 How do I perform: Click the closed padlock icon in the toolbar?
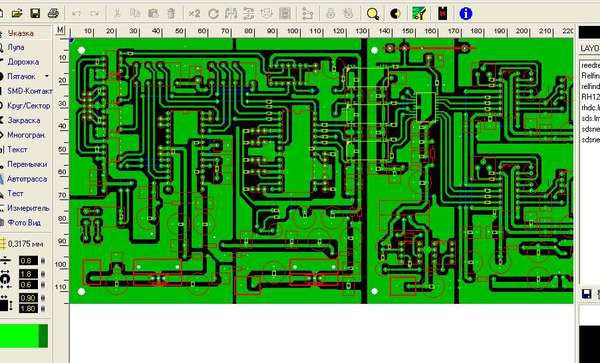[x=331, y=14]
